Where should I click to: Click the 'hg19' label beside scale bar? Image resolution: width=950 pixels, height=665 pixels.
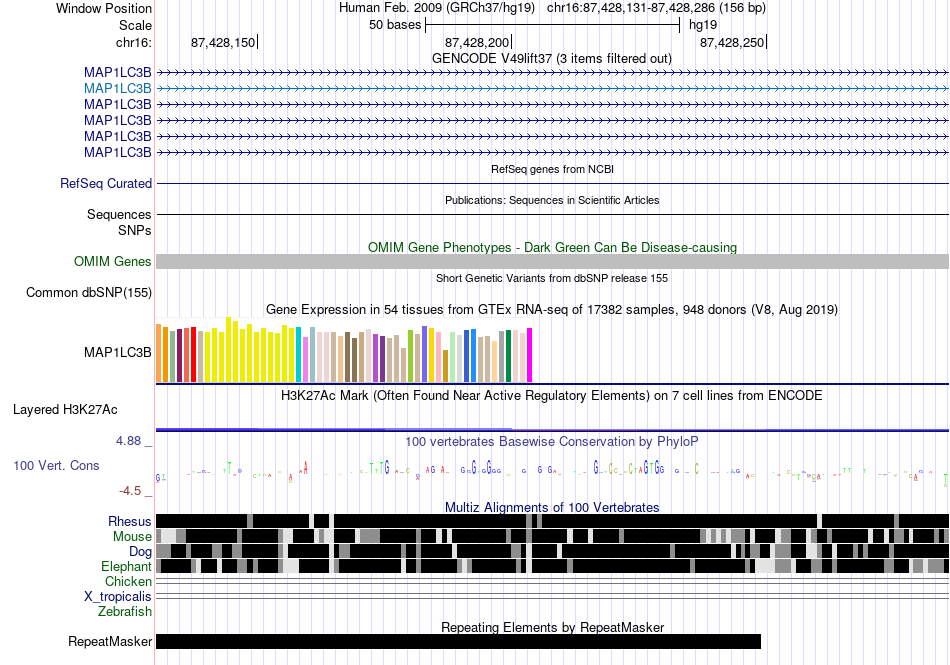(703, 25)
